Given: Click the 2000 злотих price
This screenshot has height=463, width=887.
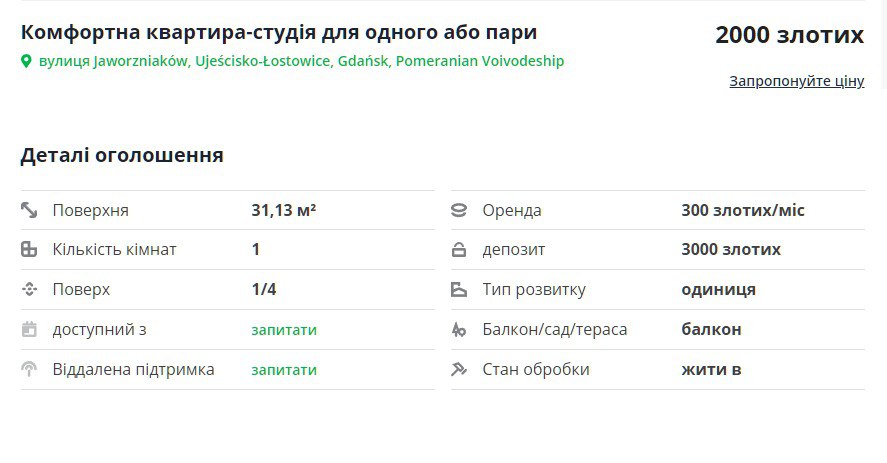Looking at the screenshot, I should pyautogui.click(x=789, y=35).
